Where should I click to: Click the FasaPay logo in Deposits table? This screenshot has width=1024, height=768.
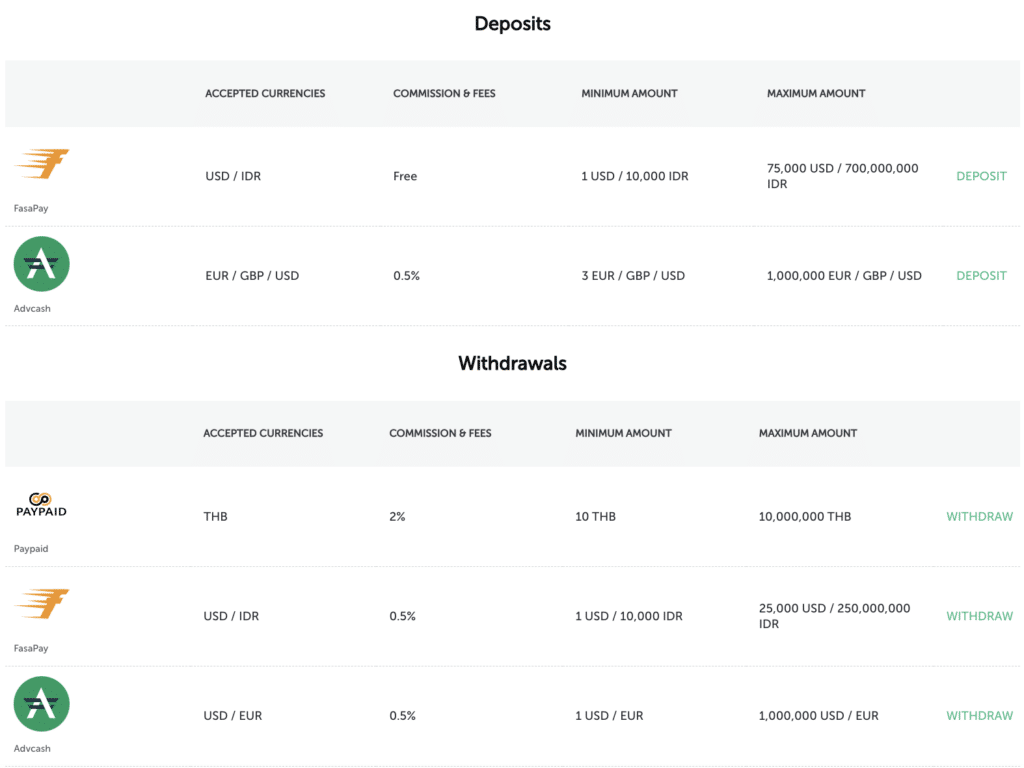tap(42, 165)
